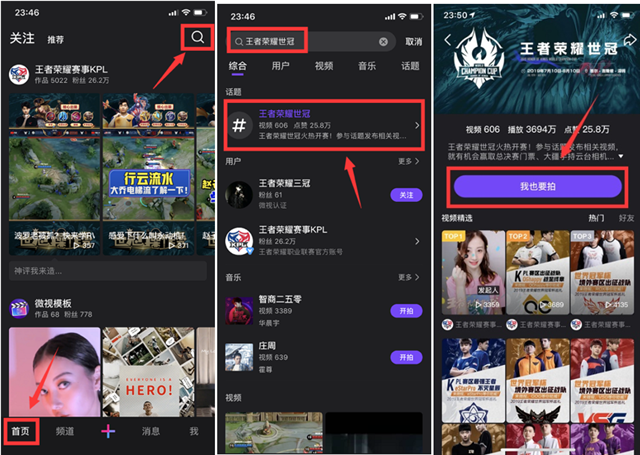This screenshot has height=455, width=640.
Task: Play the first KPL game video with 357 plays
Action: [x=54, y=174]
